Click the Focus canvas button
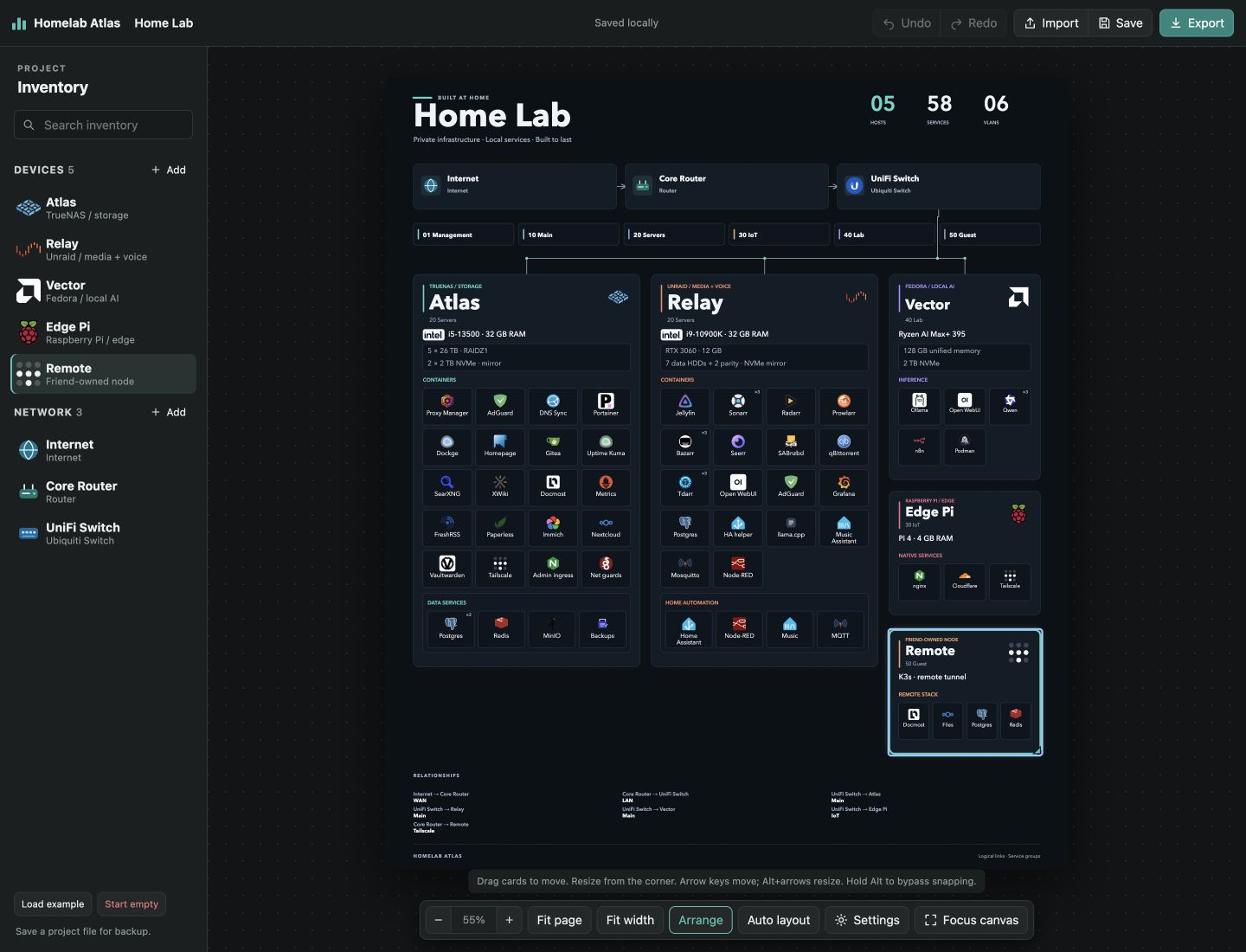 [972, 920]
